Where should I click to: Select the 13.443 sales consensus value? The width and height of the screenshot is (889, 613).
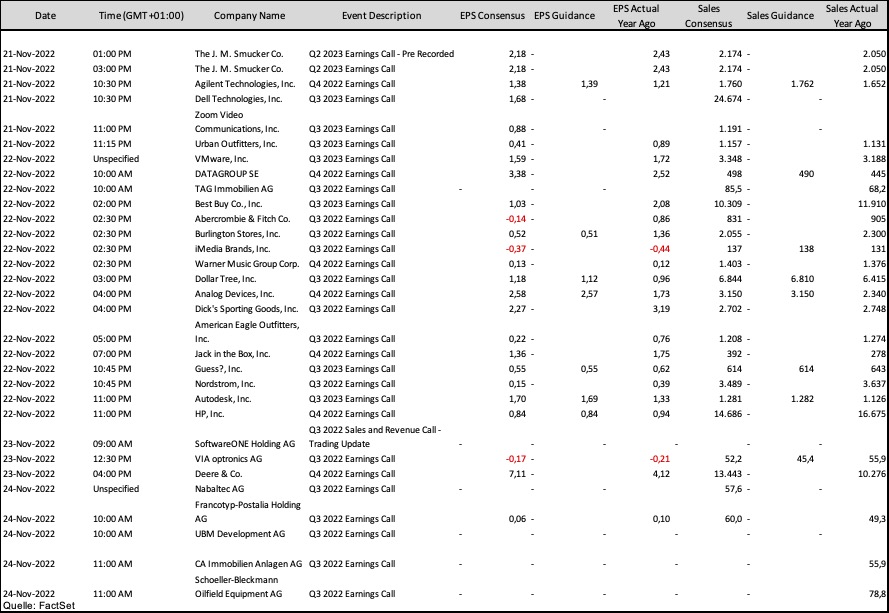pos(727,474)
